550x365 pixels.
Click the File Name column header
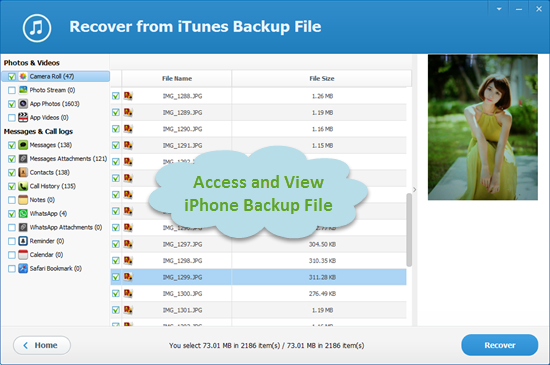point(177,79)
